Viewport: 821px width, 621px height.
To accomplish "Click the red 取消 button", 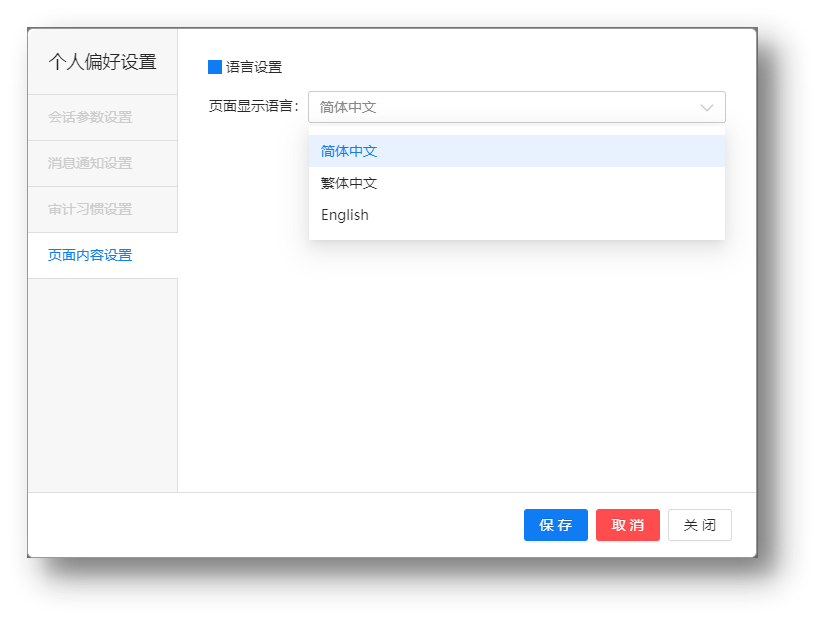I will 627,525.
